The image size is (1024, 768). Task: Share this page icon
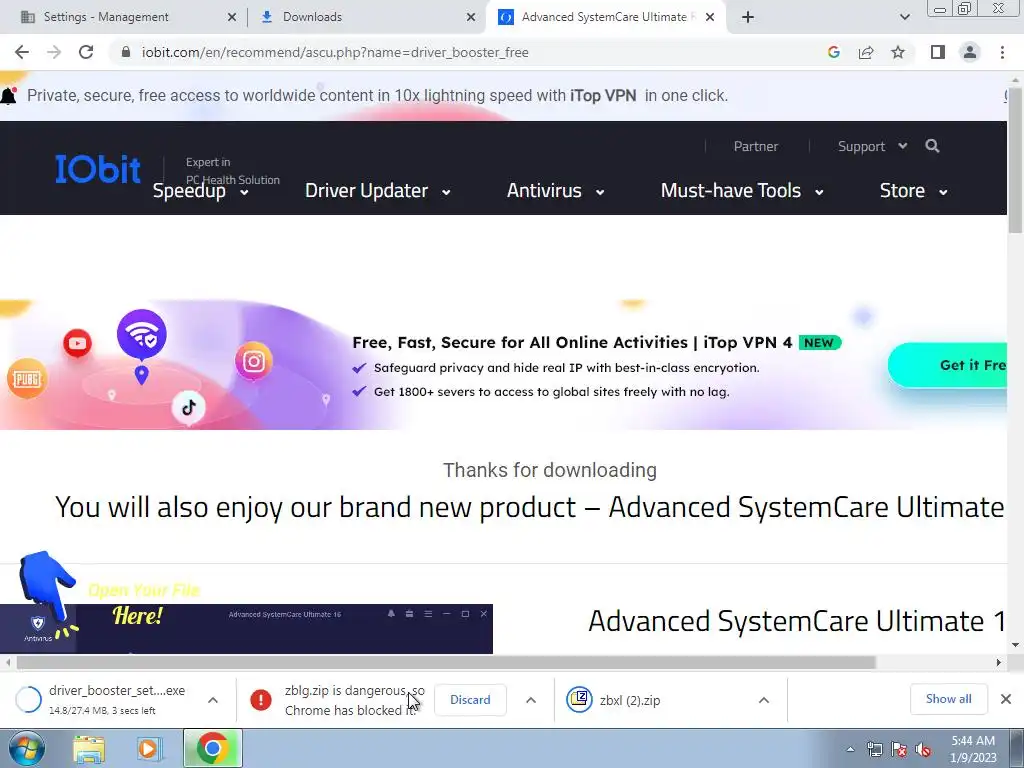click(x=866, y=52)
